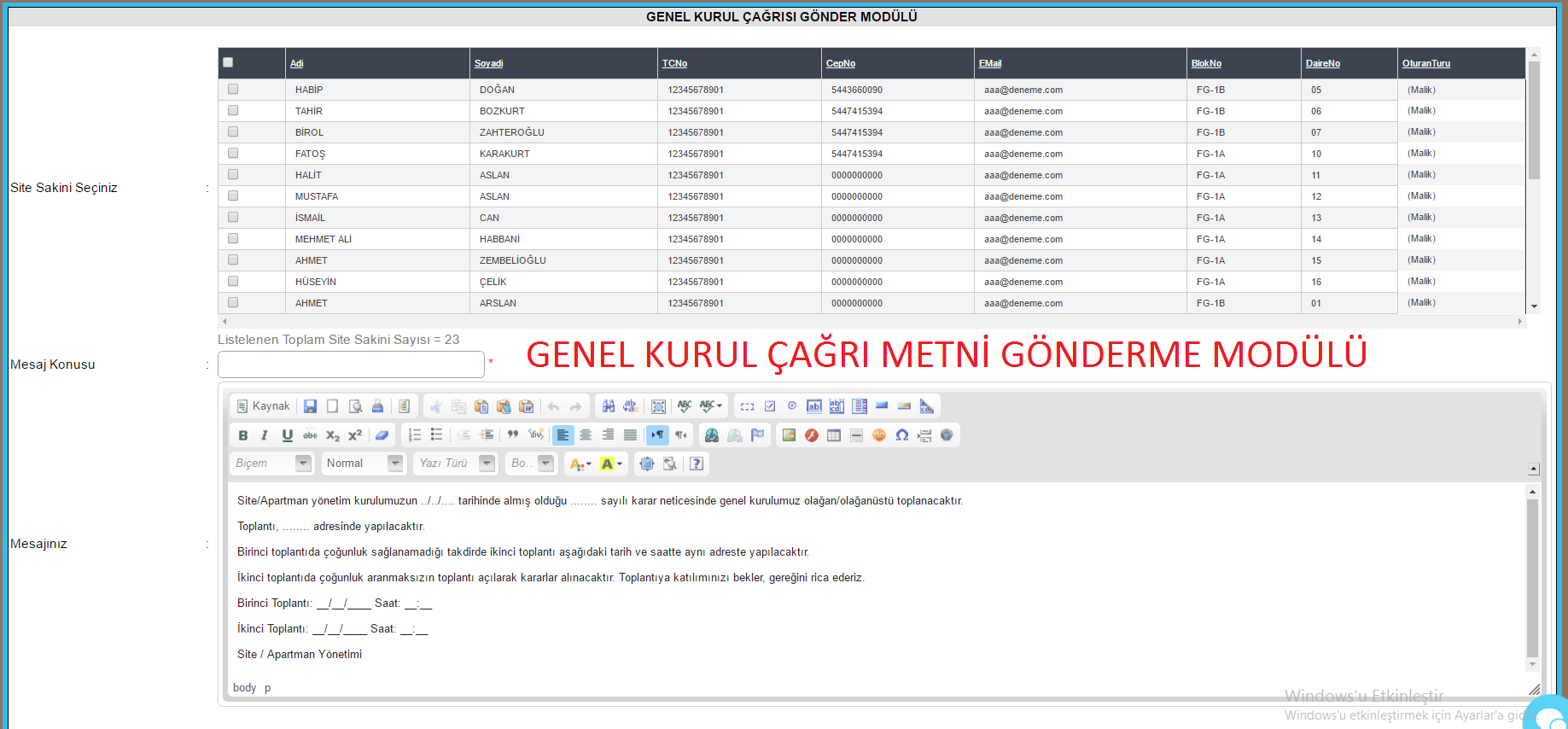Click the Kaynak source view button
The height and width of the screenshot is (729, 1568).
(x=263, y=406)
